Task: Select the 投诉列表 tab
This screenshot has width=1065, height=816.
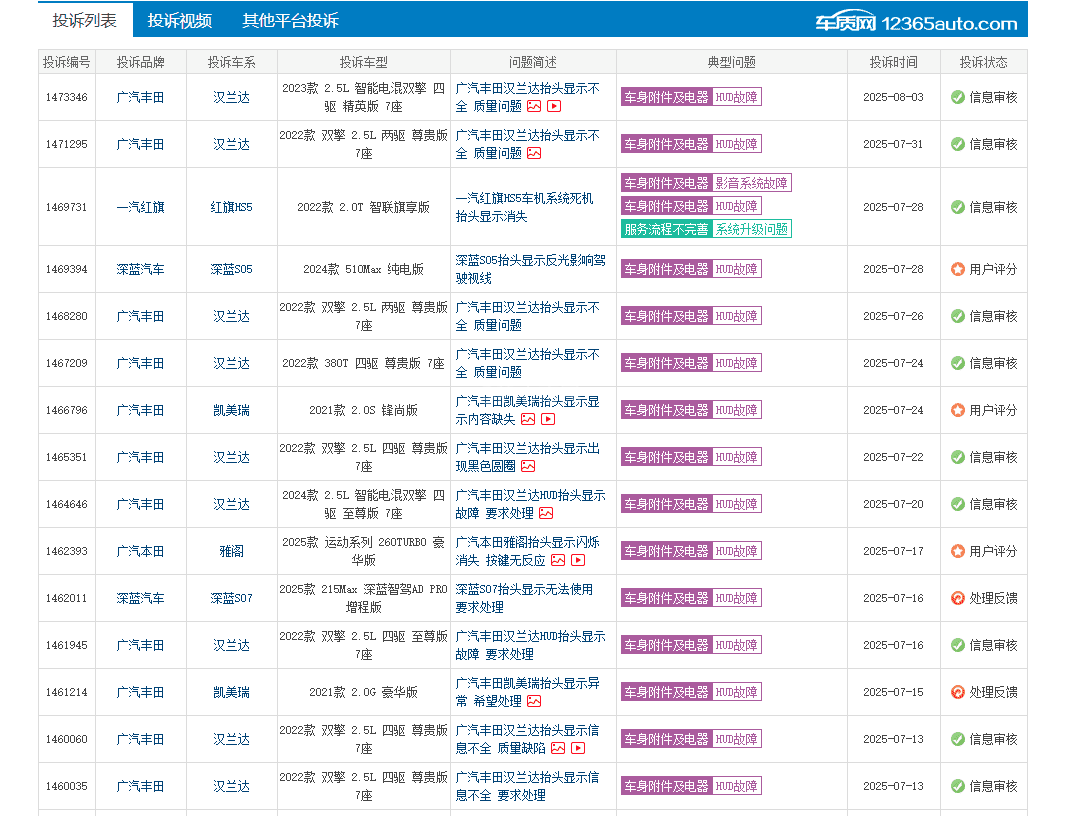Action: 84,21
